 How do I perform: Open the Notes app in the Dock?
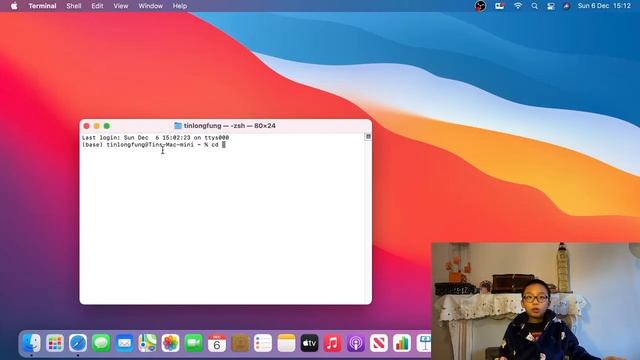286,343
